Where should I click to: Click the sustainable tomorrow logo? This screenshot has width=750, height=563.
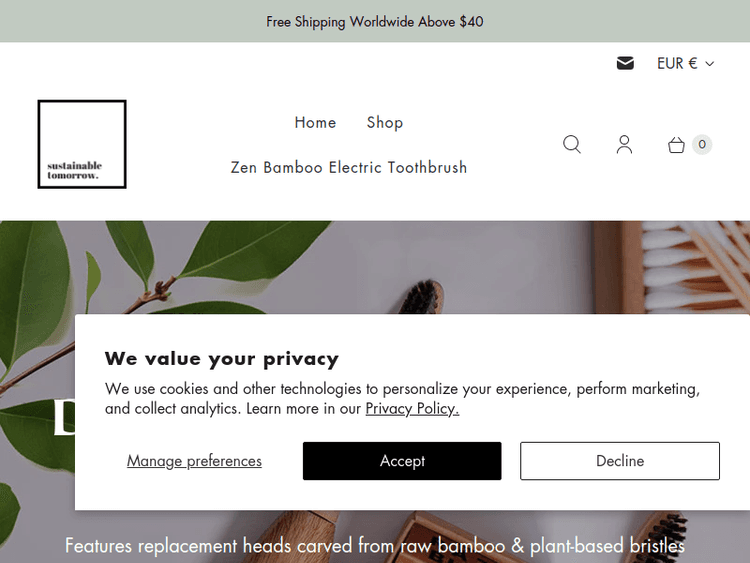82,144
